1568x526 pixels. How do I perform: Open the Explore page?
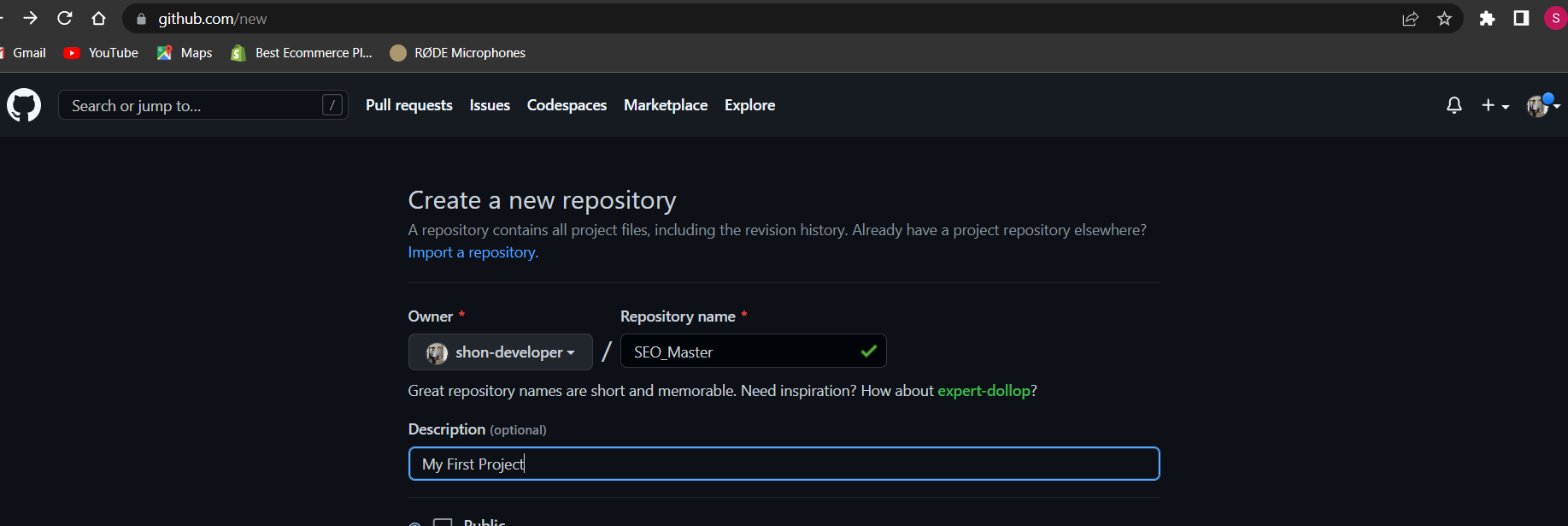click(750, 105)
